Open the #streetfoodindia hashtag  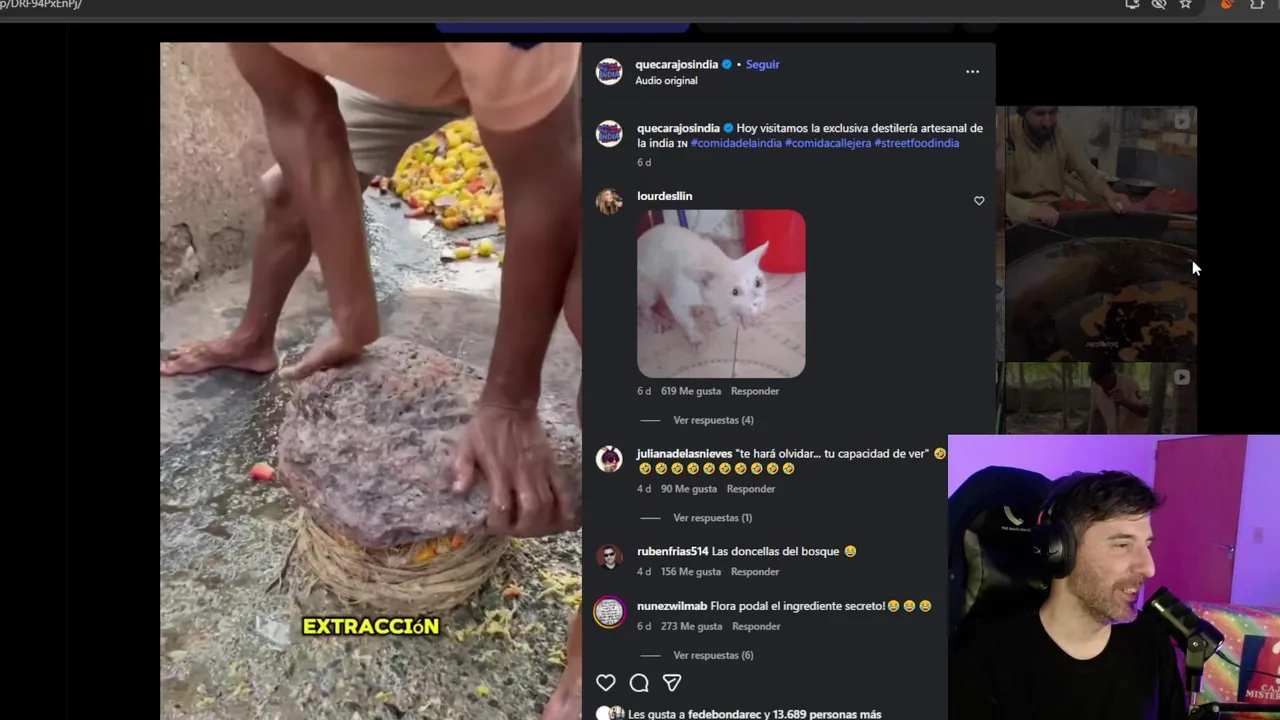[x=917, y=143]
